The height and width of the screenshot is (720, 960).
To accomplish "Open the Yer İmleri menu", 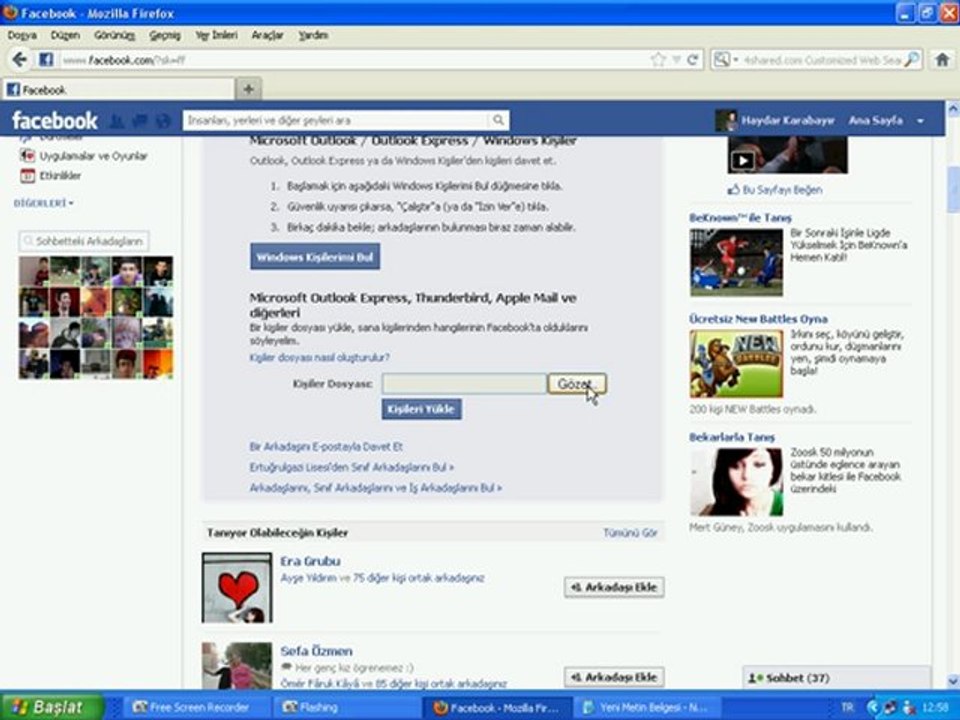I will (x=216, y=36).
